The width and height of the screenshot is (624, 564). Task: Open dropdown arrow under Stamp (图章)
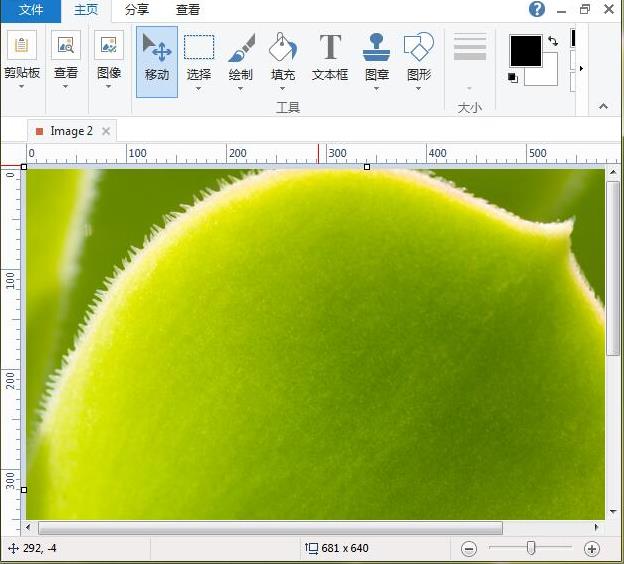pos(376,88)
